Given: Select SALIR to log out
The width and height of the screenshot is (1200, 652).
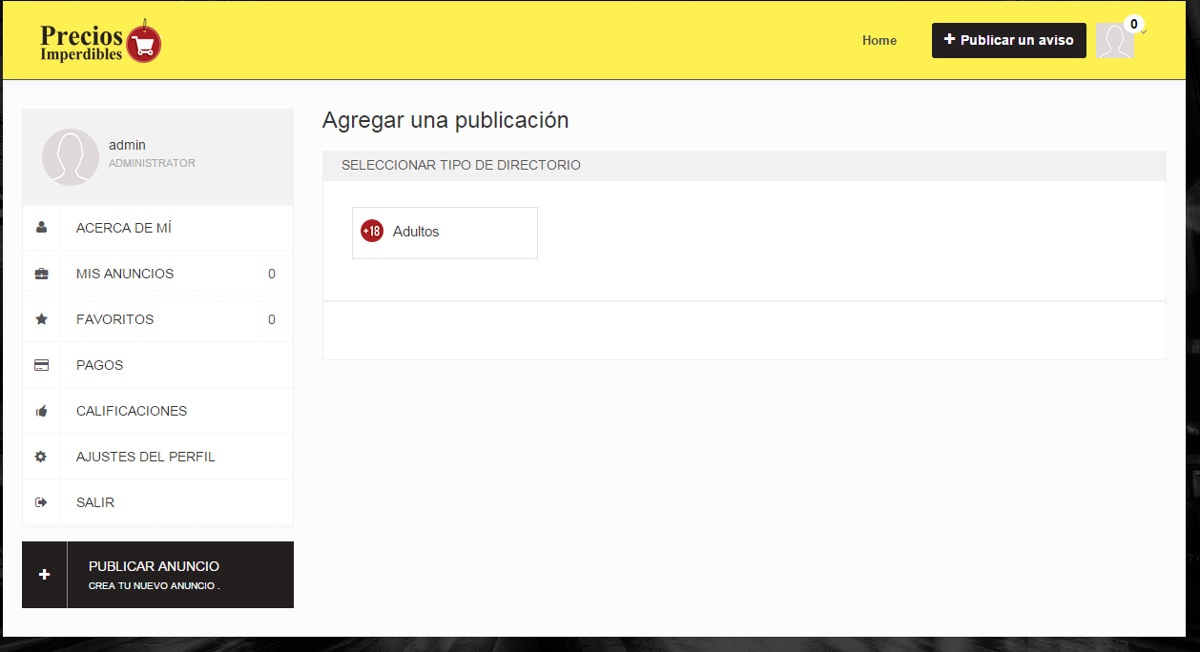Looking at the screenshot, I should pyautogui.click(x=158, y=502).
